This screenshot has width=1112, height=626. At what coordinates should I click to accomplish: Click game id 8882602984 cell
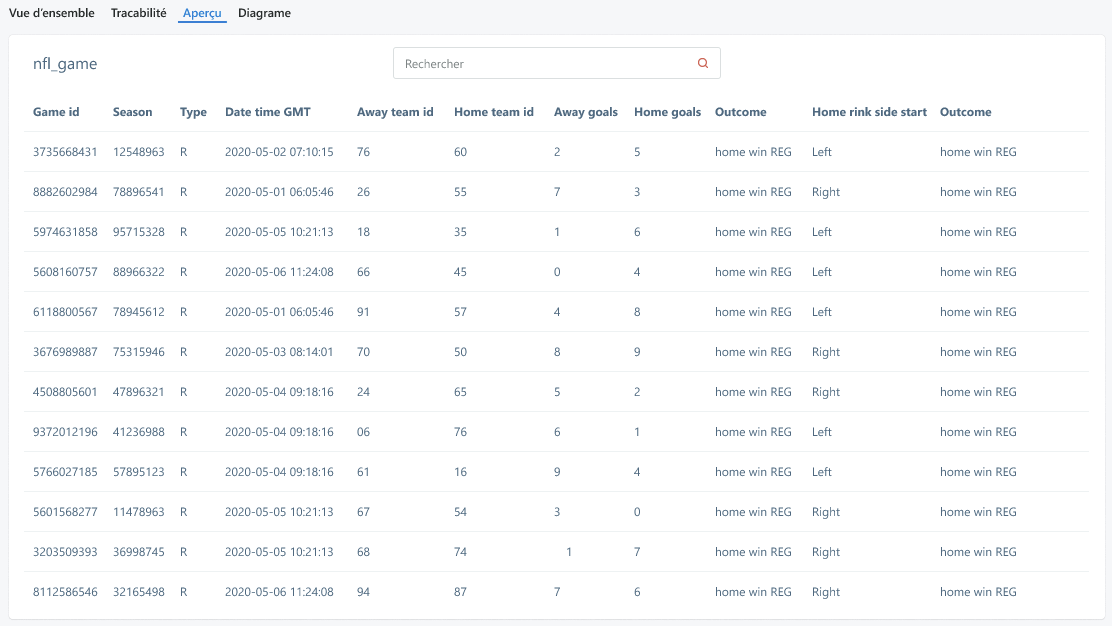coord(65,192)
